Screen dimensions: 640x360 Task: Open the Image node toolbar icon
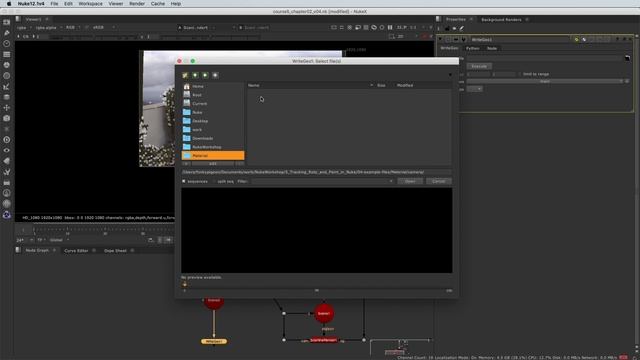pos(7,22)
